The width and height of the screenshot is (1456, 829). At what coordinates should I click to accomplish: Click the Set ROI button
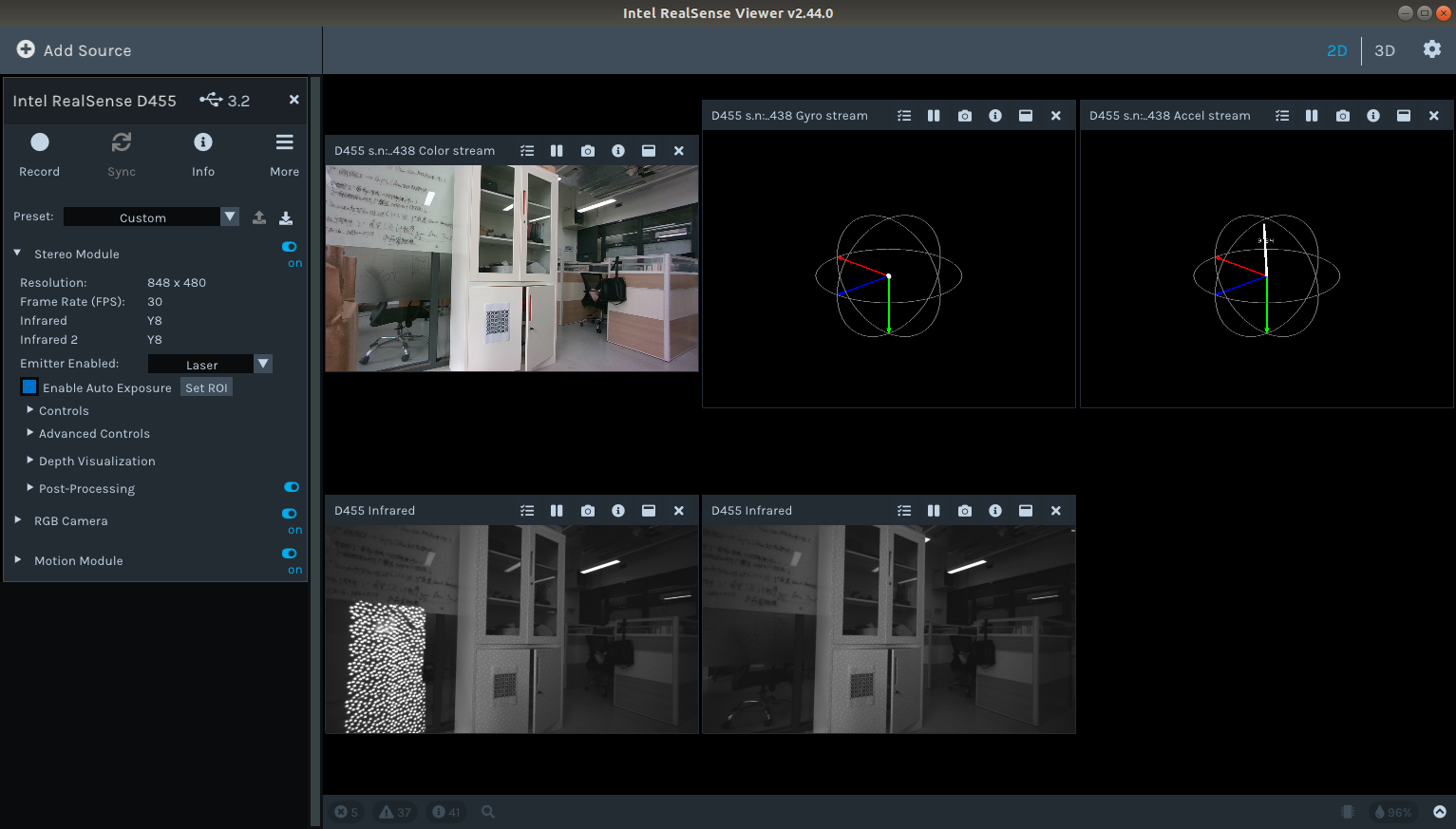206,387
